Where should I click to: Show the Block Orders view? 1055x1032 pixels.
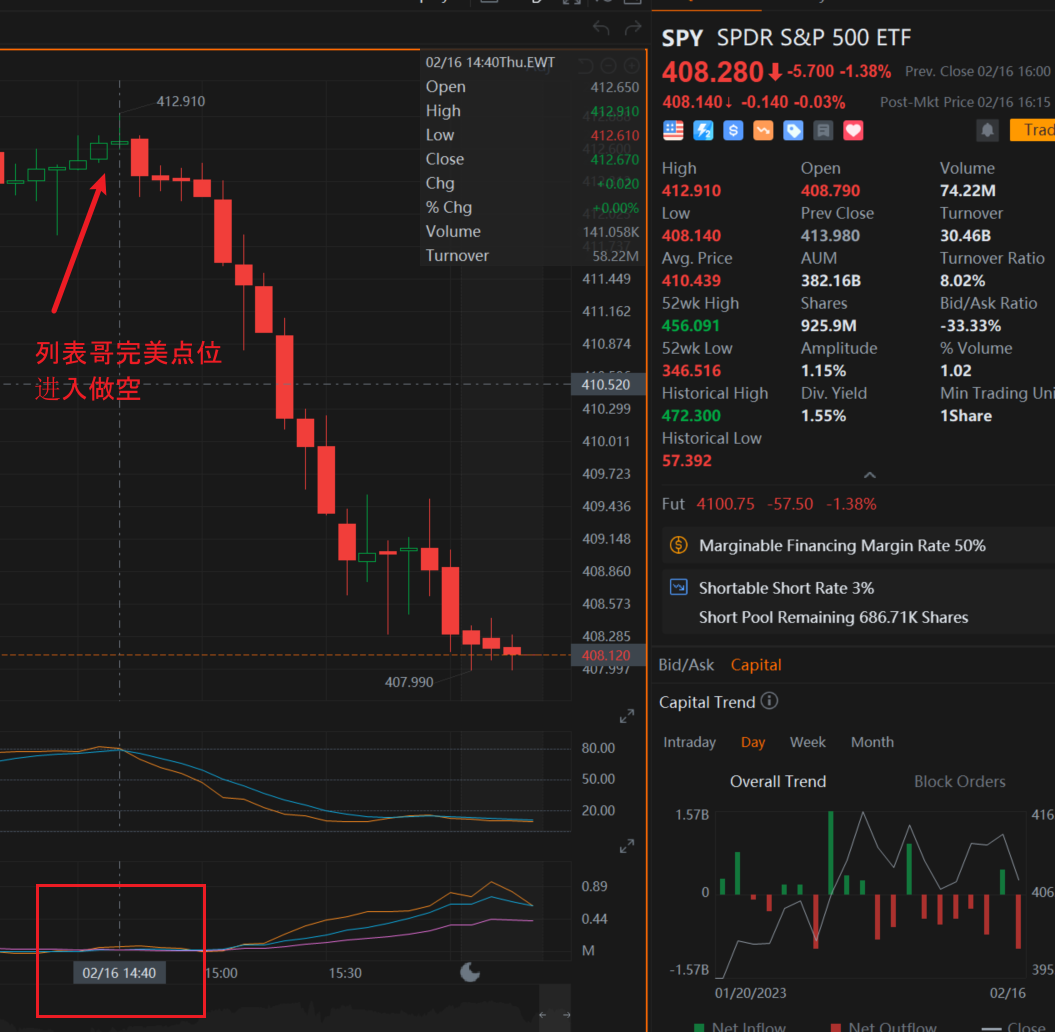tap(959, 781)
